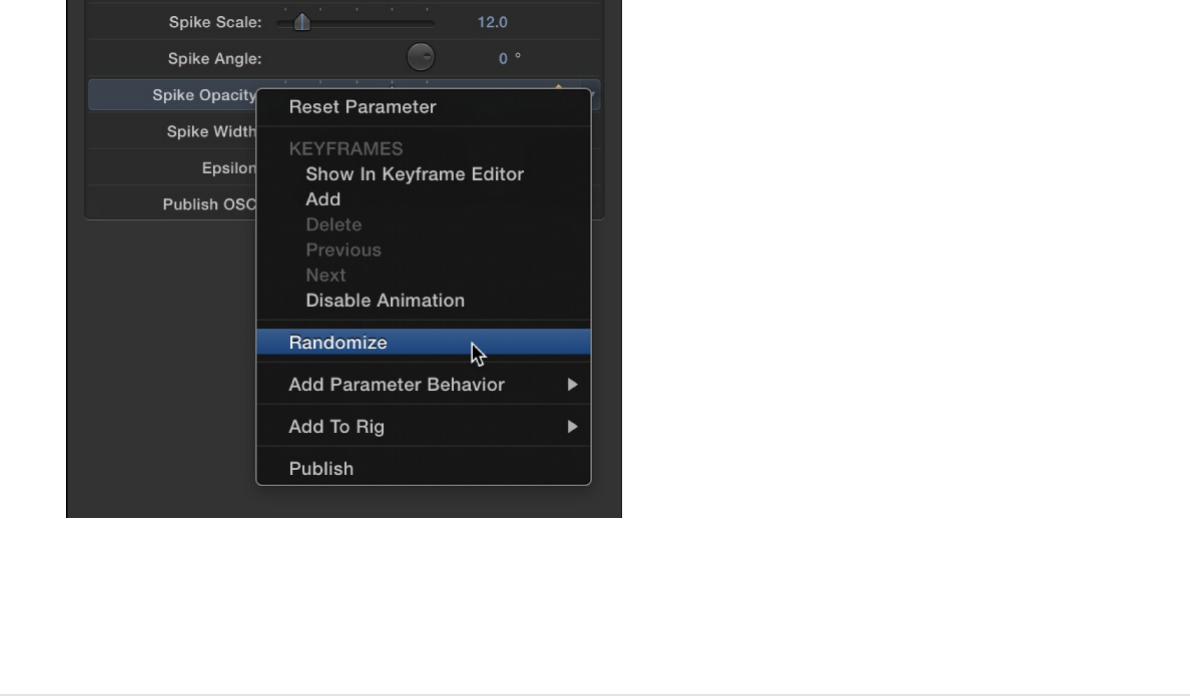Click the Spike Angle dial
Screen dimensions: 1190x696
click(420, 57)
